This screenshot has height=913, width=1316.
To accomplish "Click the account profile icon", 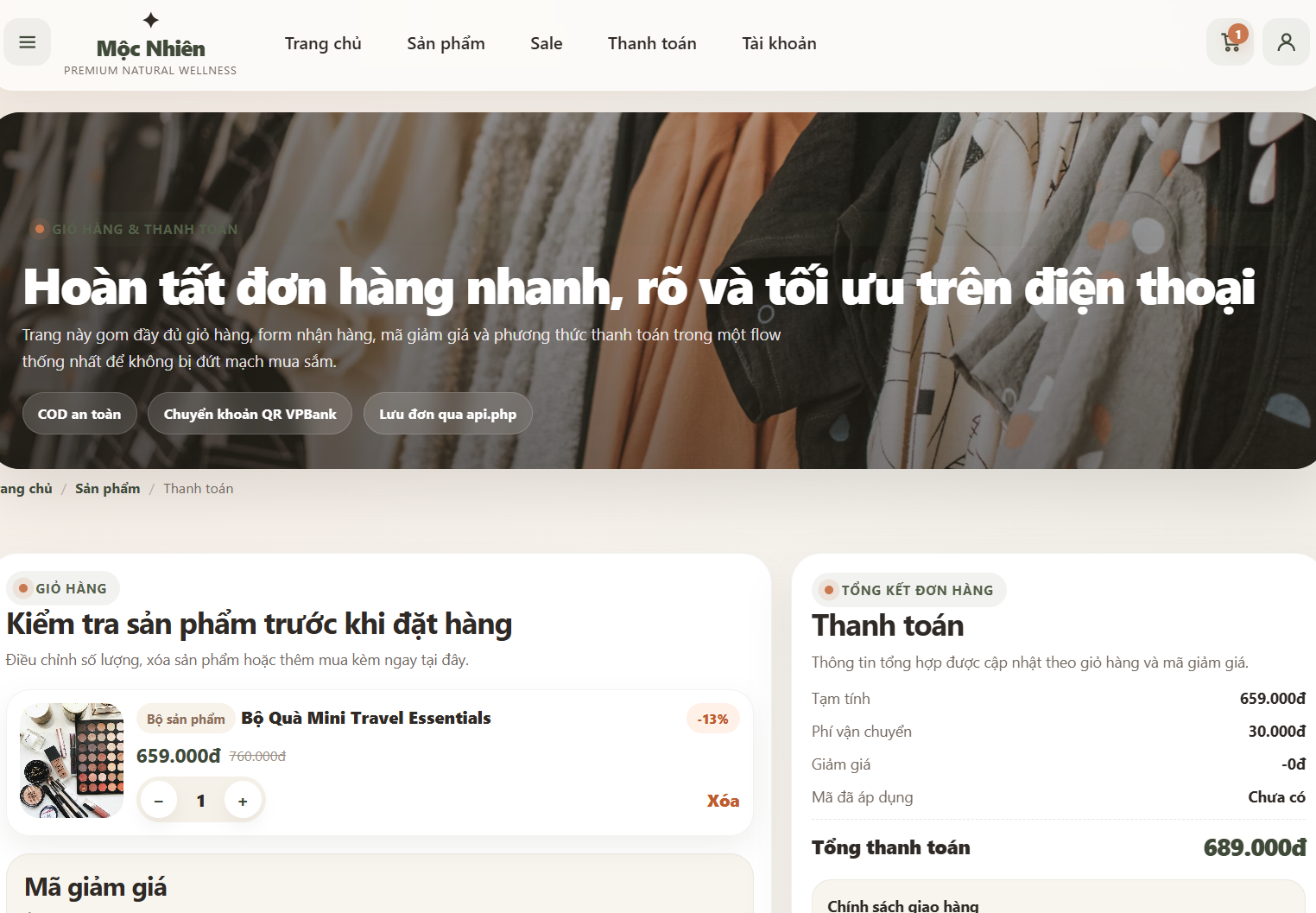I will [1285, 41].
